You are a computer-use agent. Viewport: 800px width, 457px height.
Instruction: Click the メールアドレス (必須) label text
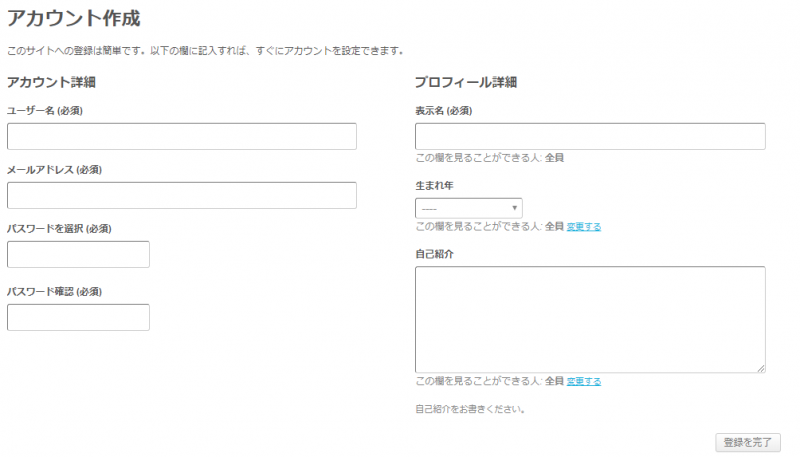point(54,170)
